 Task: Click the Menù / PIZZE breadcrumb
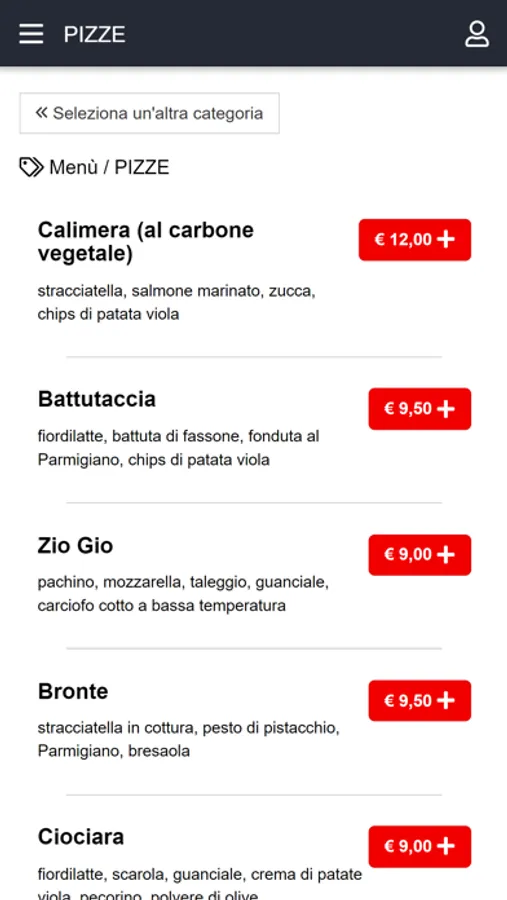click(x=109, y=167)
